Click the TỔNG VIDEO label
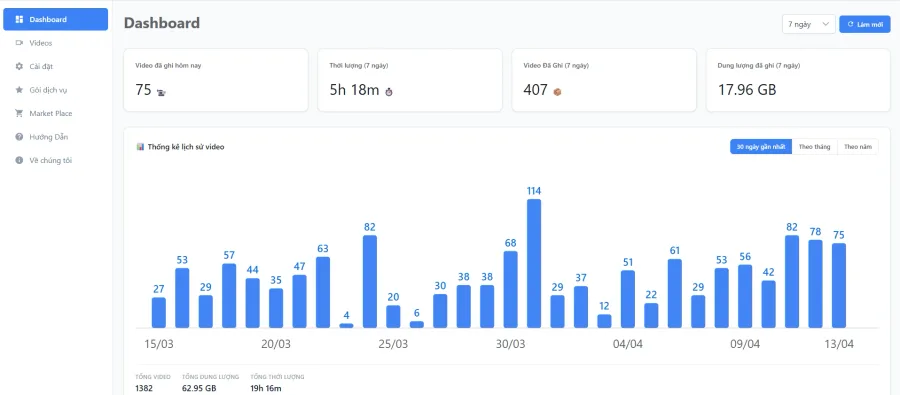The width and height of the screenshot is (900, 395). coord(153,377)
